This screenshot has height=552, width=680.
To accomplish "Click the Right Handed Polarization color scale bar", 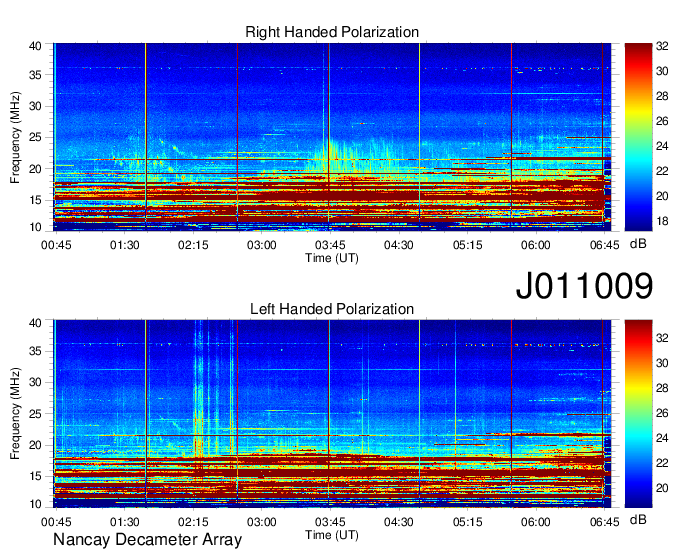I will tap(638, 137).
